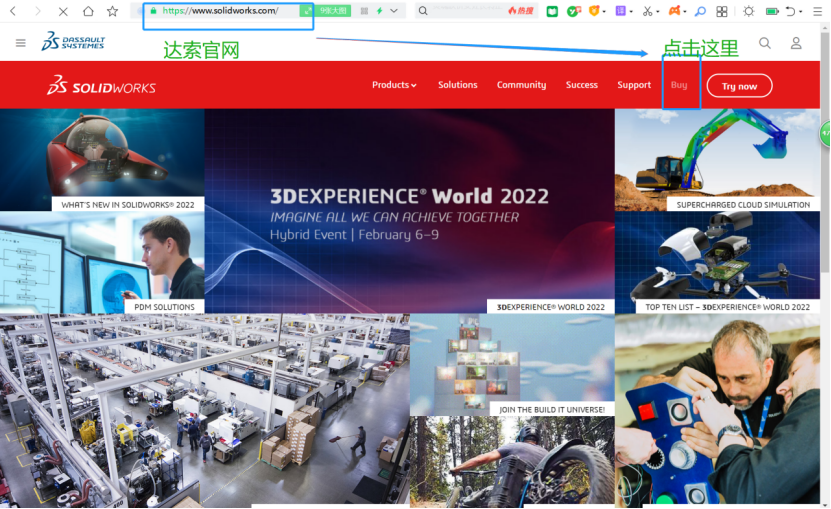The height and width of the screenshot is (509, 831).
Task: Click the two men with blue panel image
Action: pos(717,409)
